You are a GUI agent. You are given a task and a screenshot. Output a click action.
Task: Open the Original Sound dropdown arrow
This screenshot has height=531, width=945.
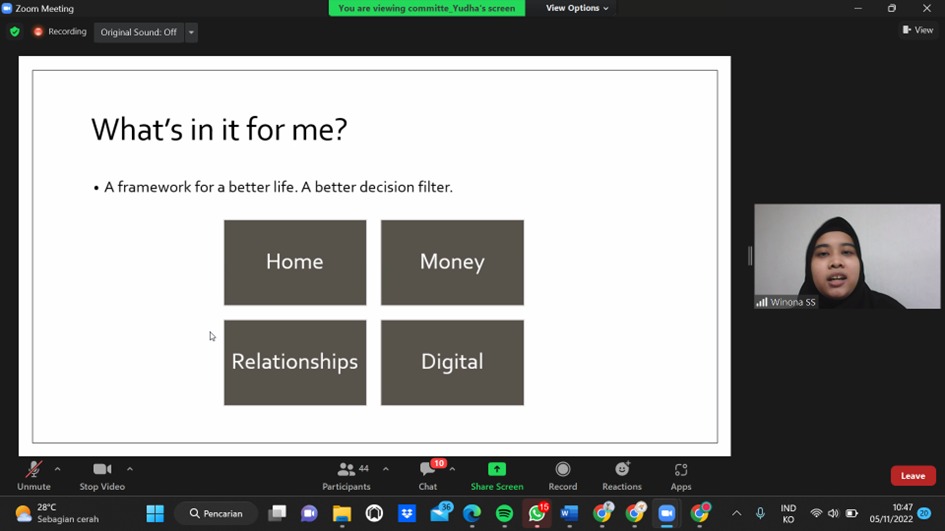click(191, 32)
